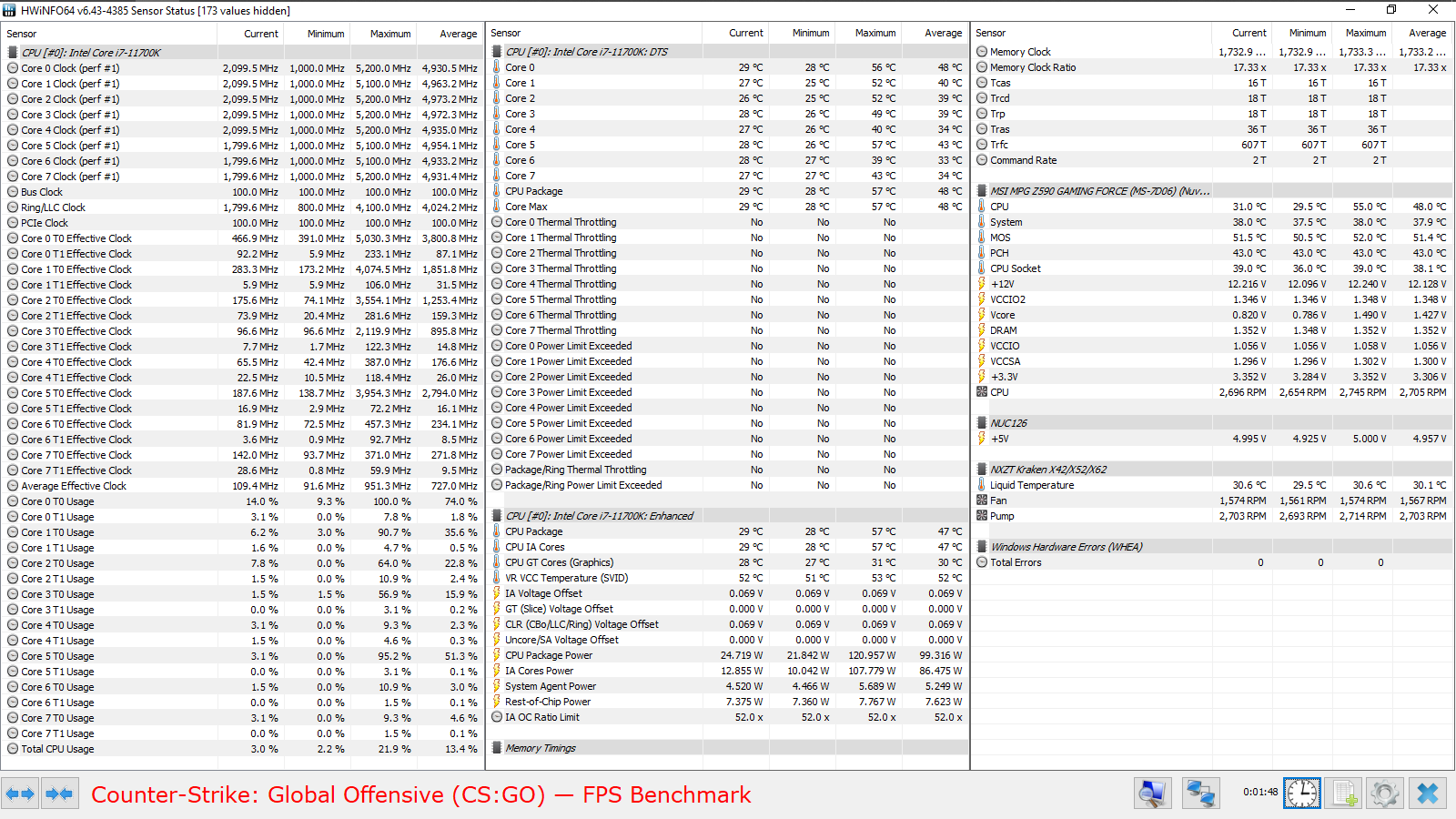This screenshot has width=1456, height=819.
Task: Select the Core 7 T1 Effective Clock row
Action: (242, 470)
